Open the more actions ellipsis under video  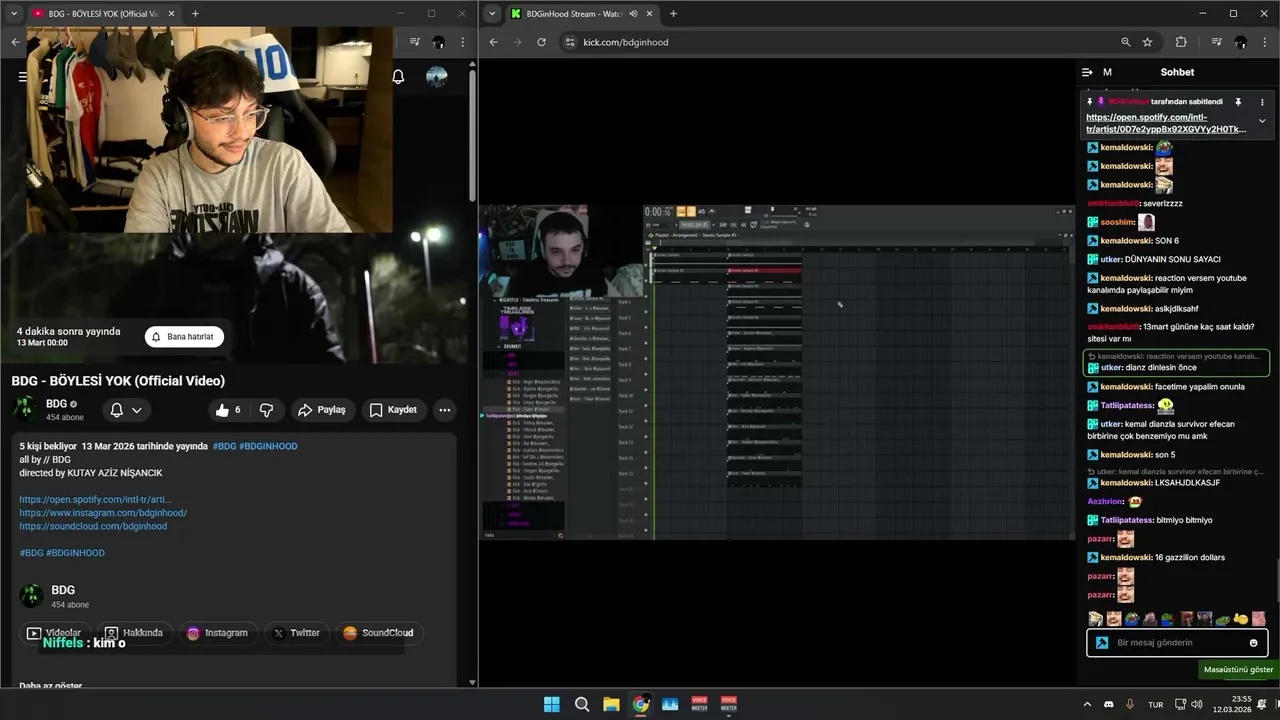click(444, 410)
